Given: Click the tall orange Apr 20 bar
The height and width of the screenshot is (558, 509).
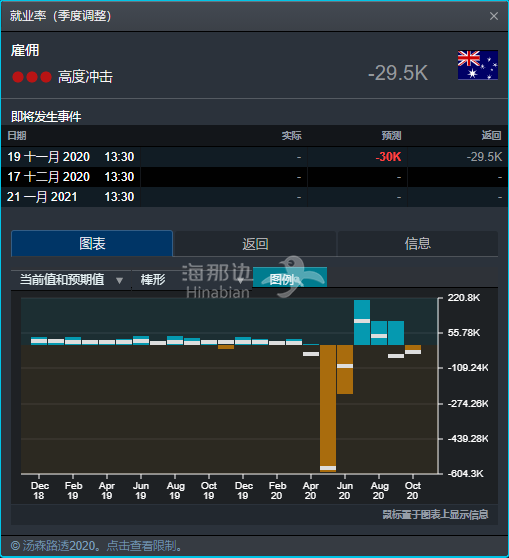Looking at the screenshot, I should (x=328, y=408).
